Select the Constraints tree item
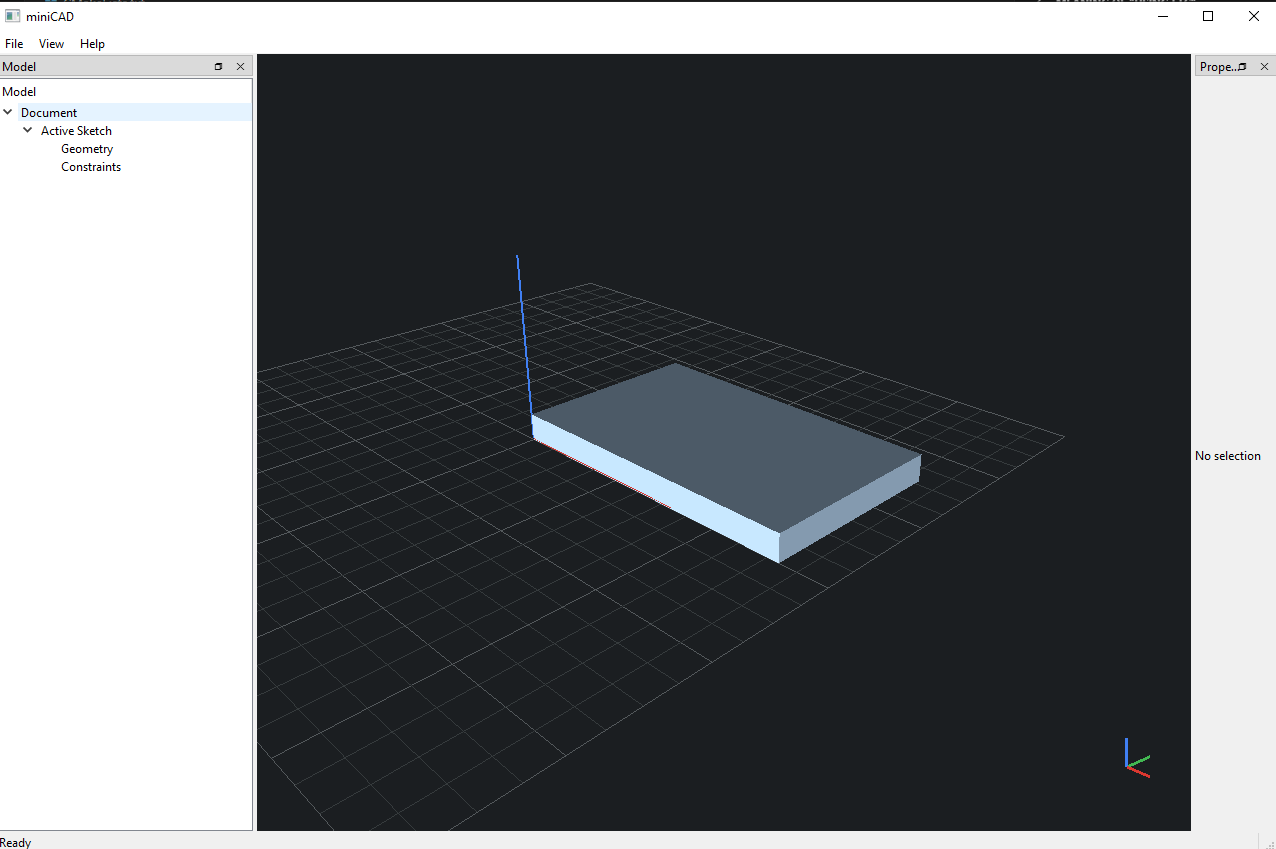1276x849 pixels. click(x=91, y=167)
